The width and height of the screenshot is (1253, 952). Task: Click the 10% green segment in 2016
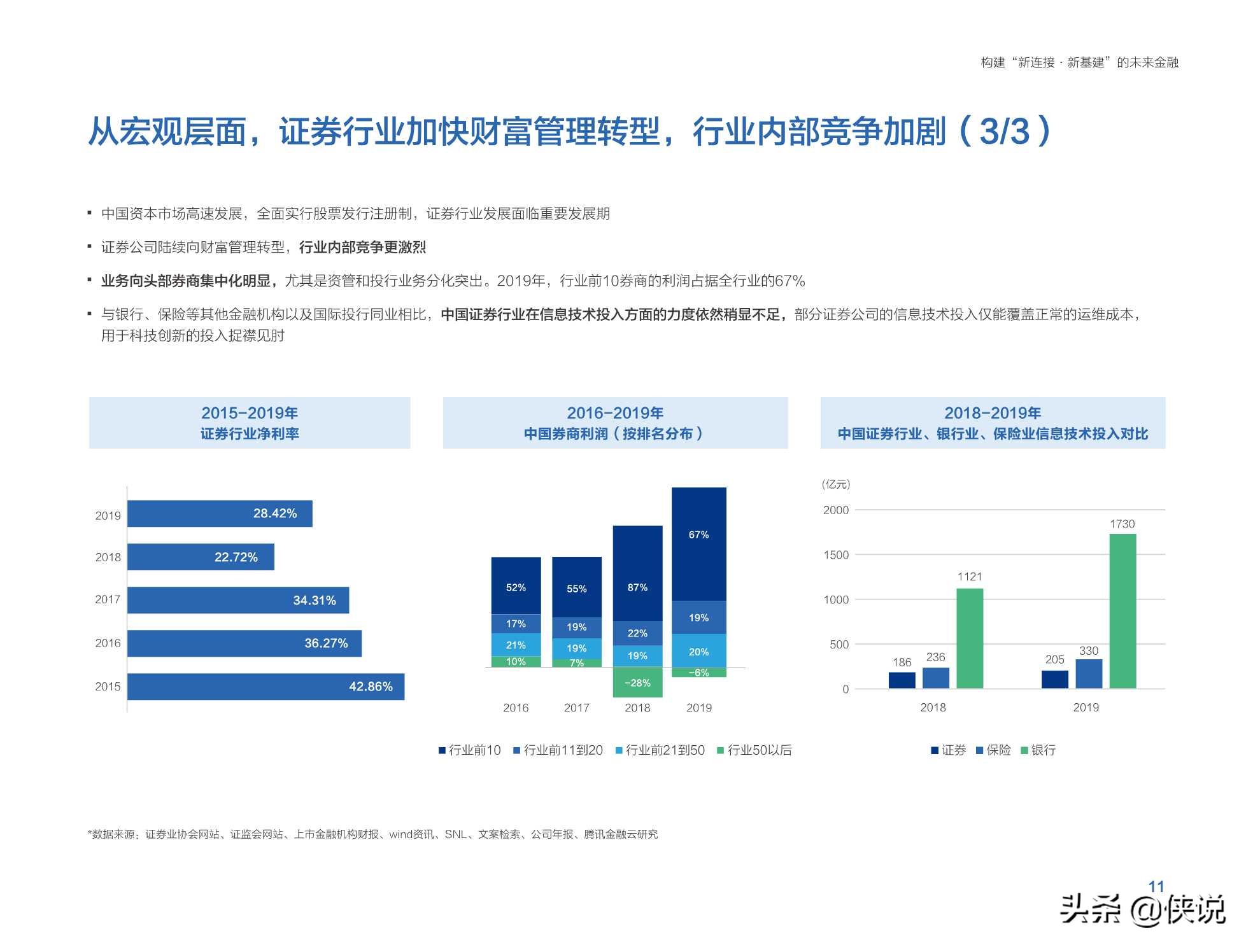(x=516, y=662)
